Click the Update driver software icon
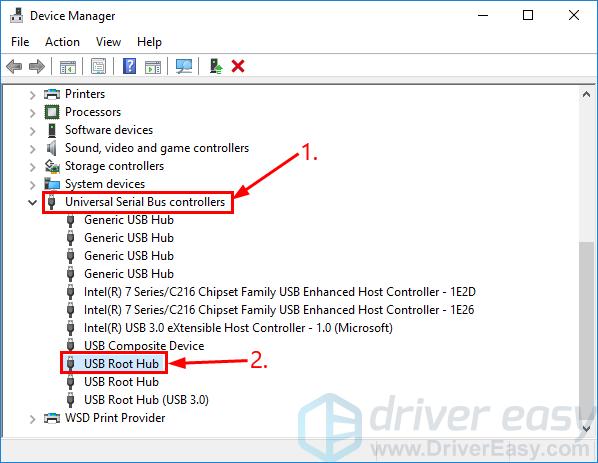598x463 pixels. (216, 66)
